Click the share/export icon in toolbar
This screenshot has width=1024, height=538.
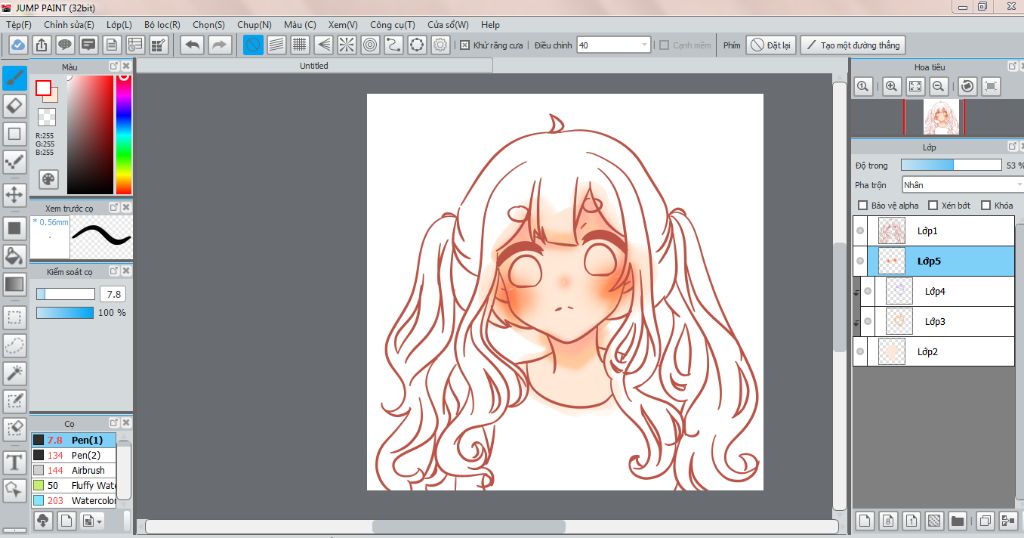[x=41, y=45]
